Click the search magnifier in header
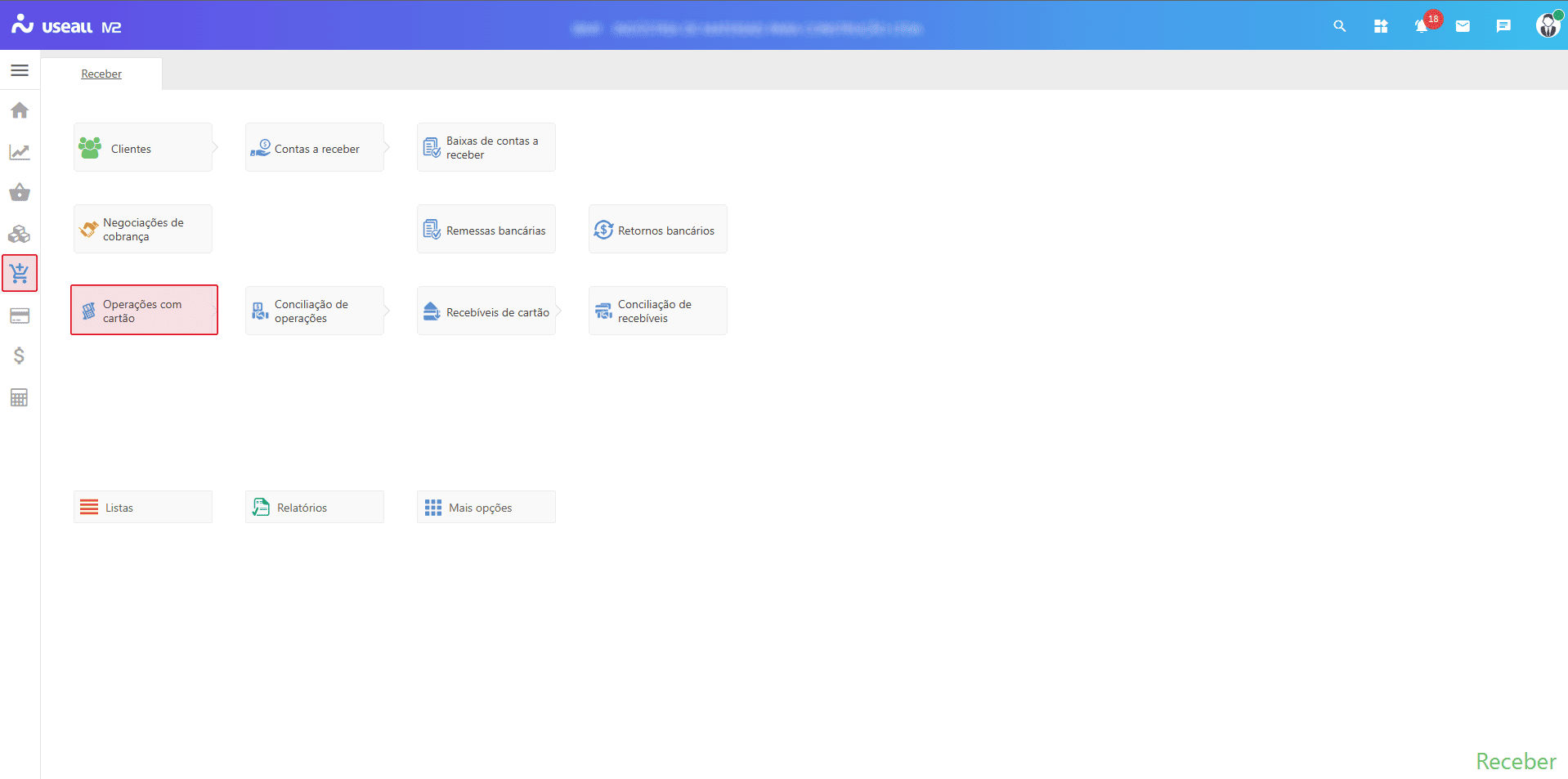 click(1339, 26)
